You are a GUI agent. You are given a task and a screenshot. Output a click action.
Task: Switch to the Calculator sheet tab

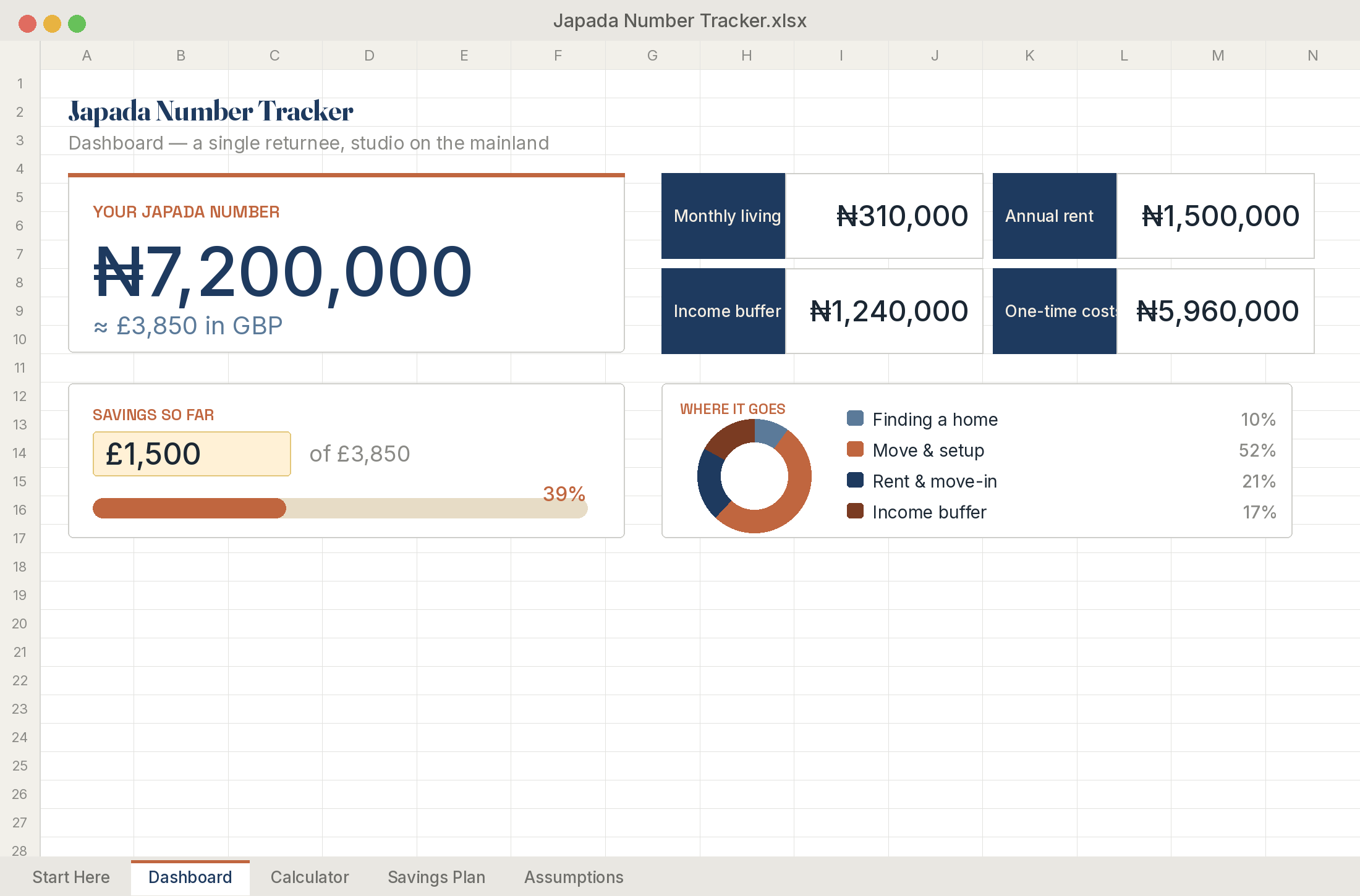pyautogui.click(x=310, y=877)
